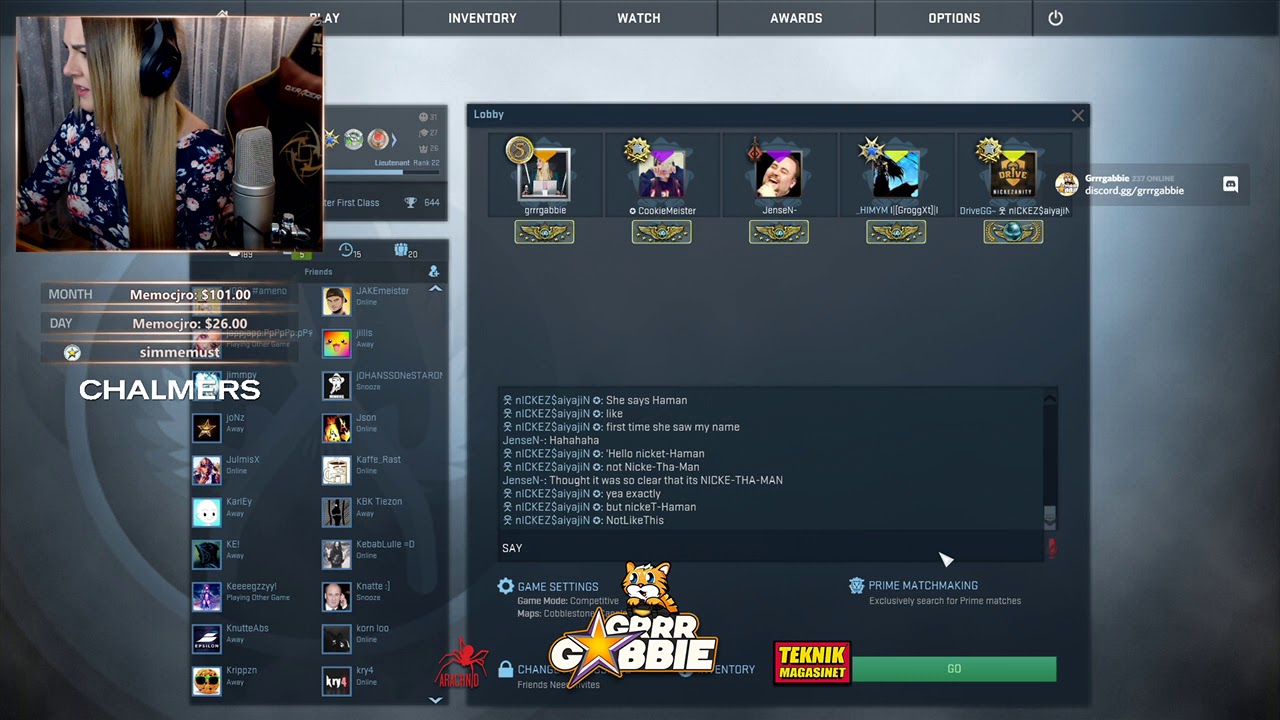Screen dimensions: 1280x720
Task: Click _HIMYM's skill rank badge
Action: 895,232
